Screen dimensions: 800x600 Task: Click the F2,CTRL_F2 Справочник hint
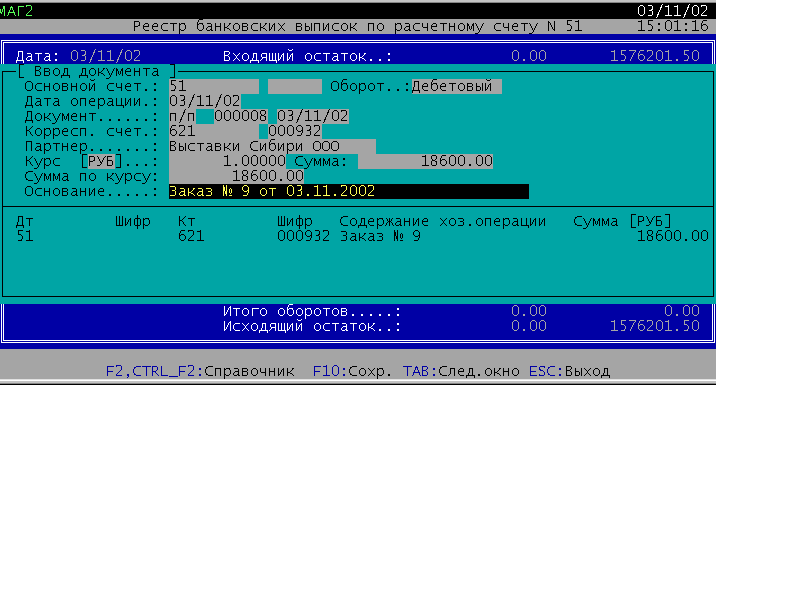pos(200,371)
